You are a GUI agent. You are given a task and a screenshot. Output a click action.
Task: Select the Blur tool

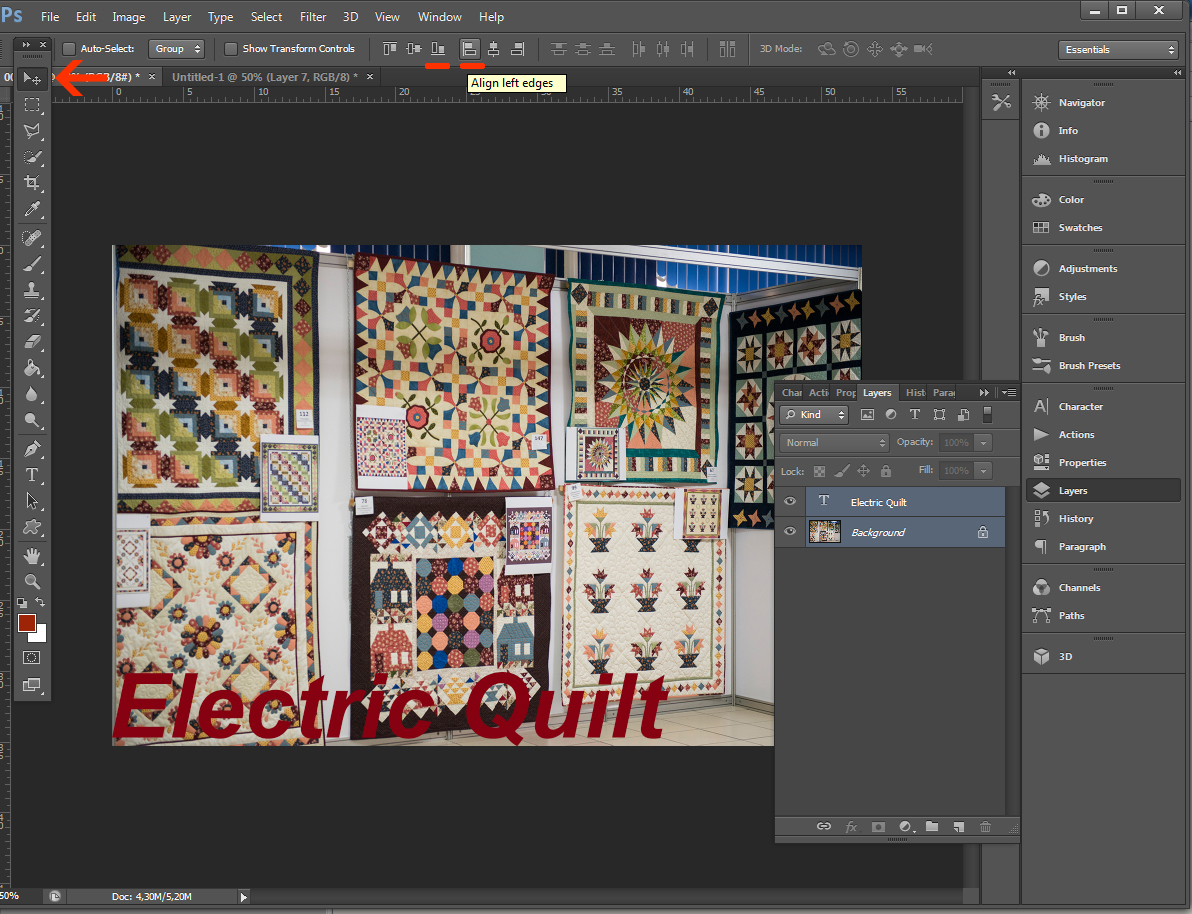point(32,394)
